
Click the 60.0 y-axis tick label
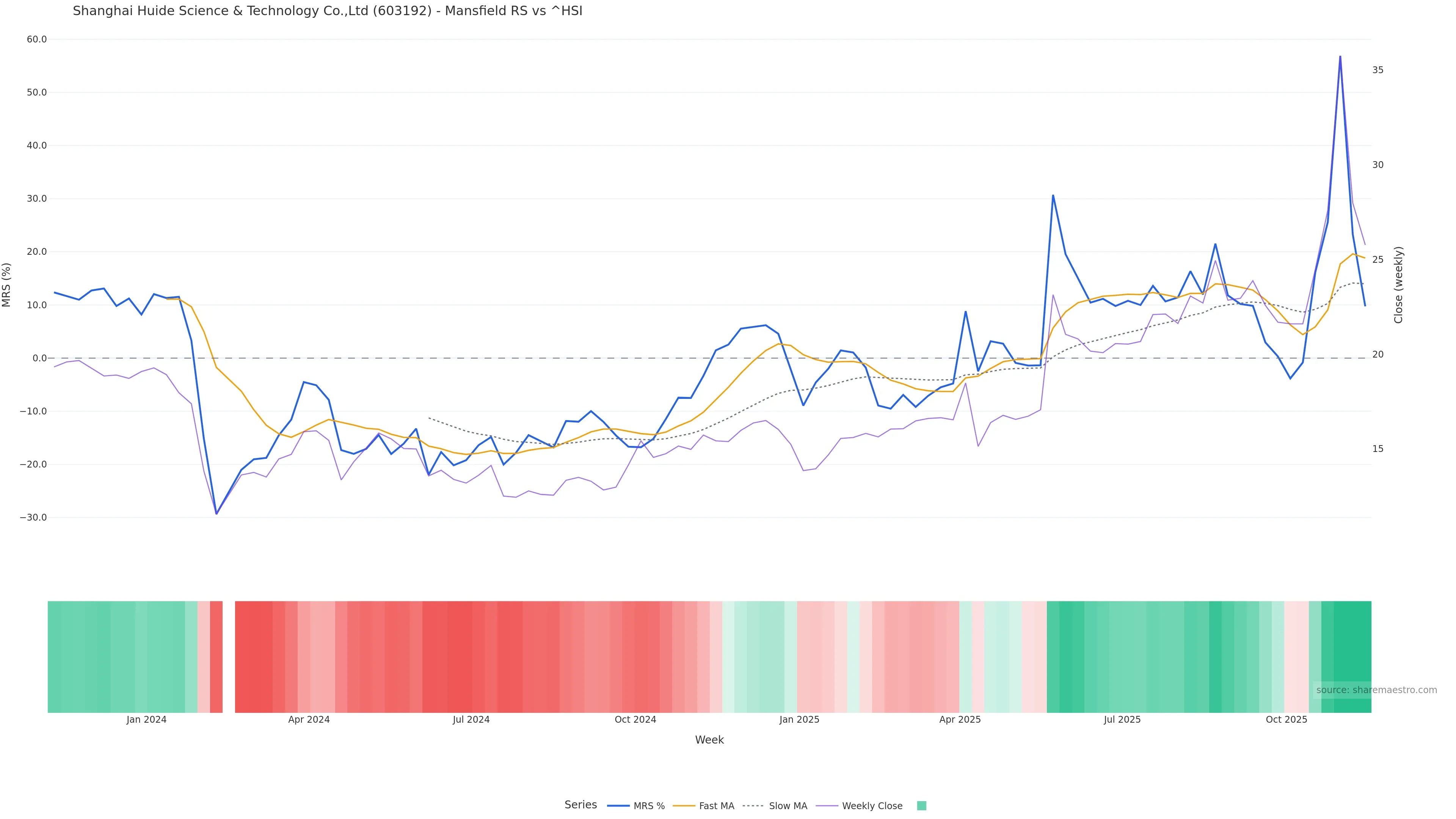37,39
